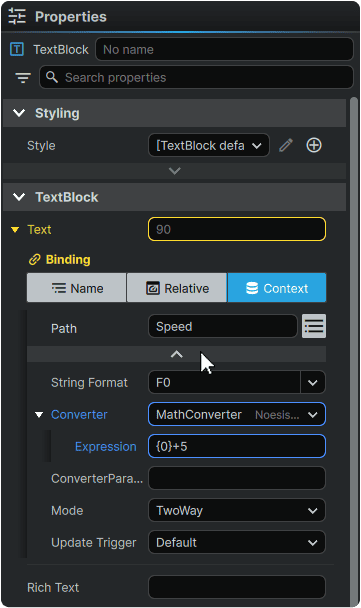Image resolution: width=361 pixels, height=608 pixels.
Task: Click the Rich Text field
Action: pyautogui.click(x=237, y=587)
